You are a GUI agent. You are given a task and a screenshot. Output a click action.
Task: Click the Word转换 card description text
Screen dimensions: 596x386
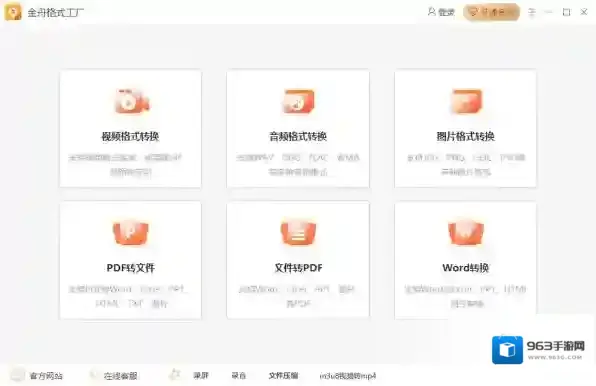[x=466, y=296]
